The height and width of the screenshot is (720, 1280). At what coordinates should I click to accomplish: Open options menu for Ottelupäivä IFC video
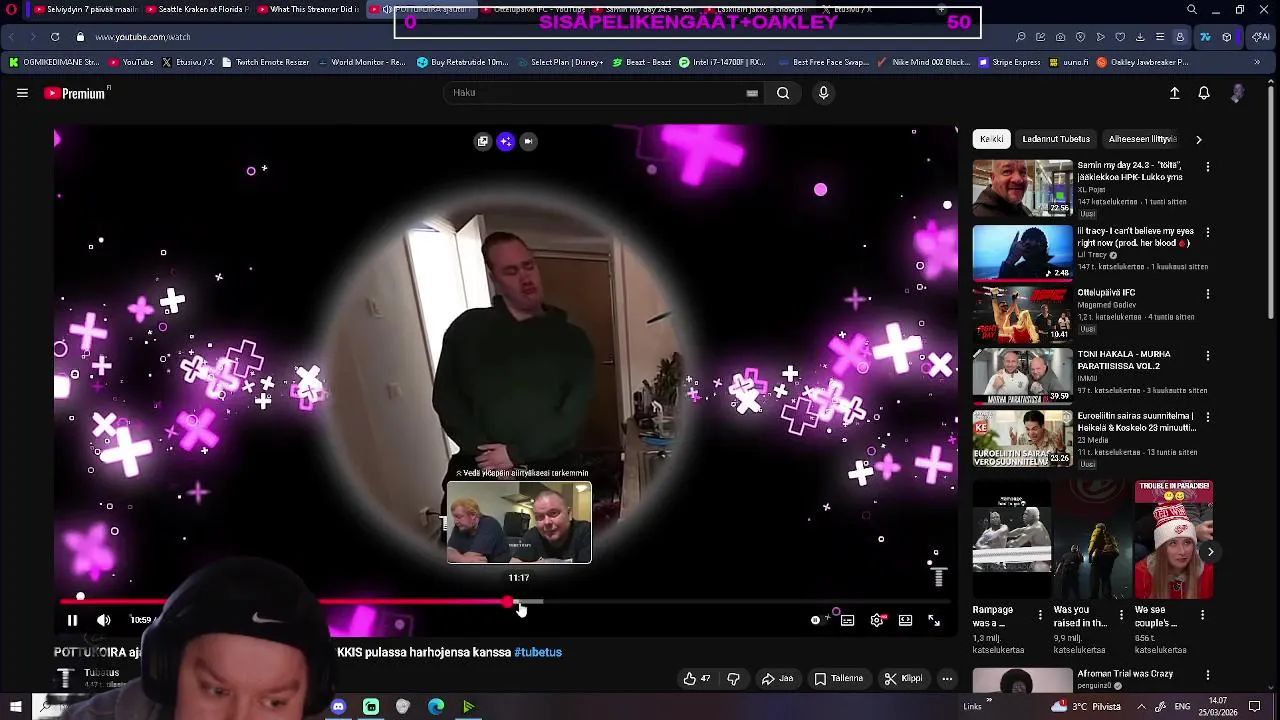1207,294
